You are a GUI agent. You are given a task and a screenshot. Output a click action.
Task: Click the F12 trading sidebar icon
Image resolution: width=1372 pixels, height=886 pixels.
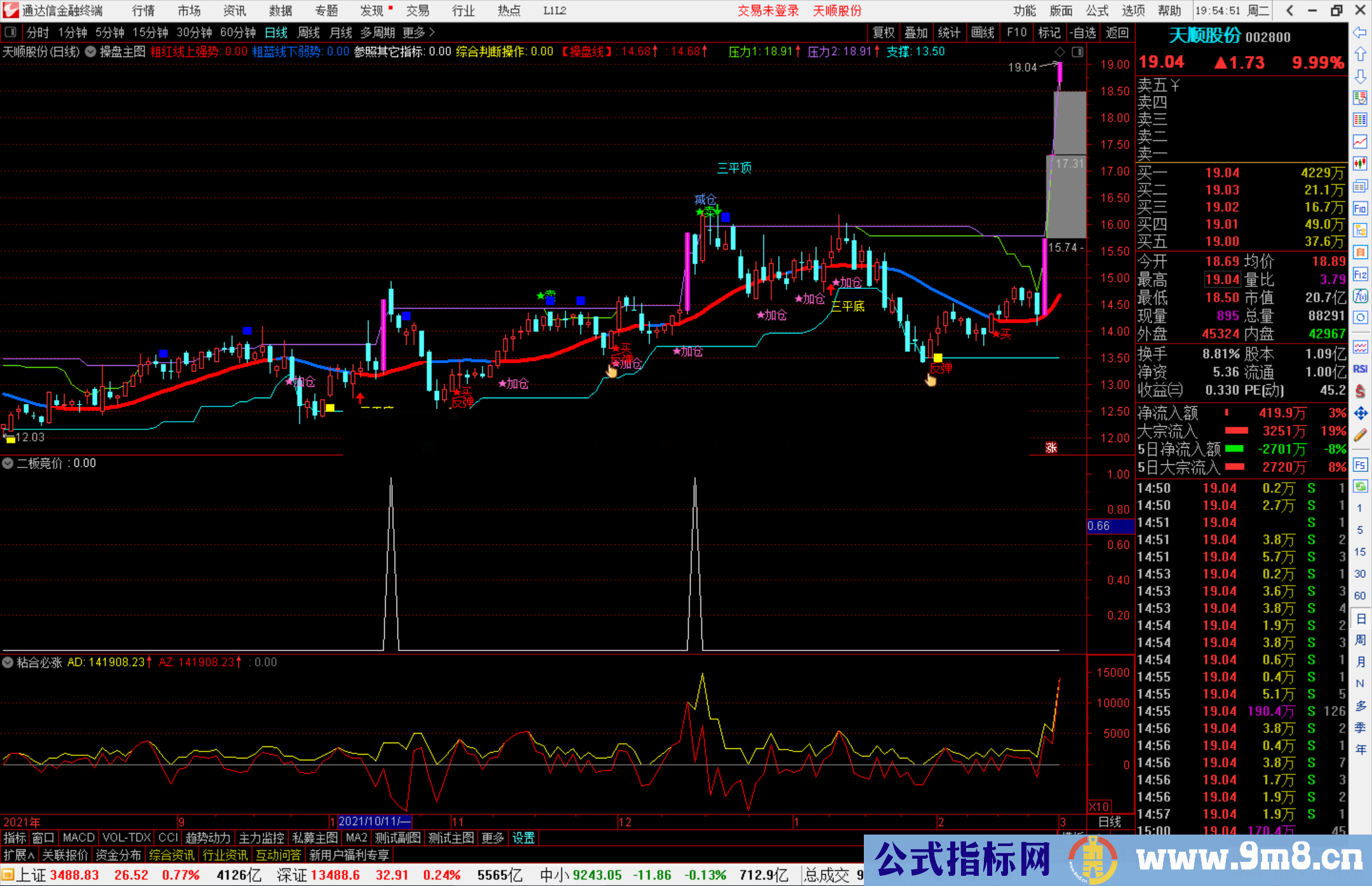click(x=1360, y=274)
